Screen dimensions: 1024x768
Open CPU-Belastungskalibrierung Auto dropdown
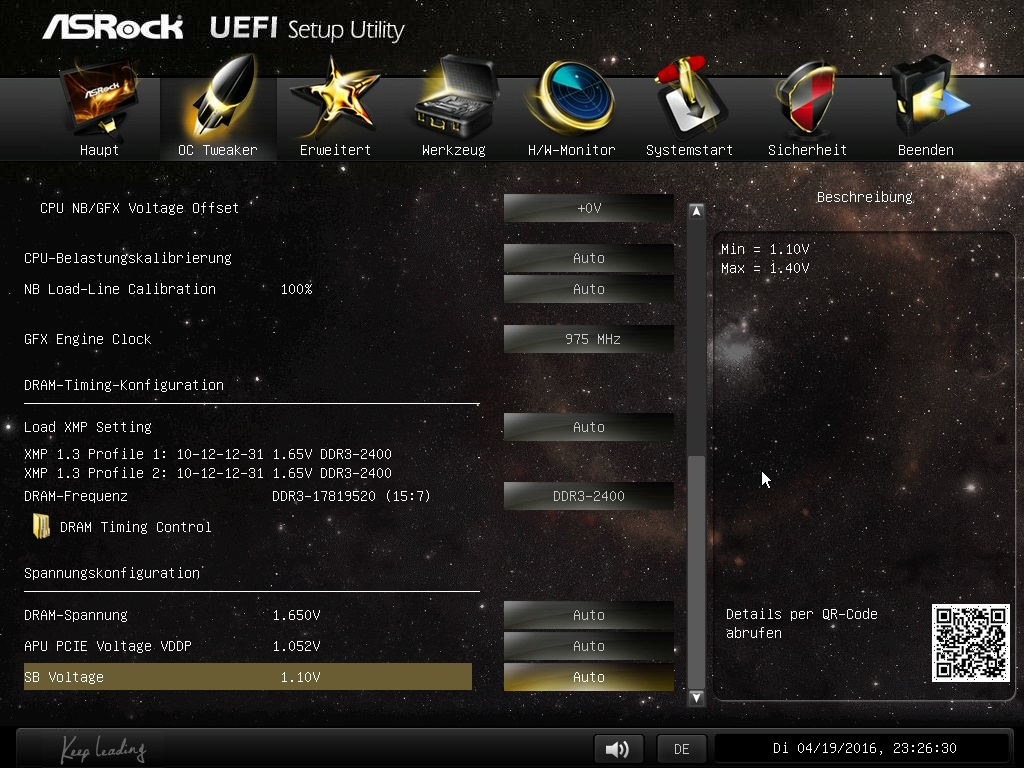coord(588,258)
